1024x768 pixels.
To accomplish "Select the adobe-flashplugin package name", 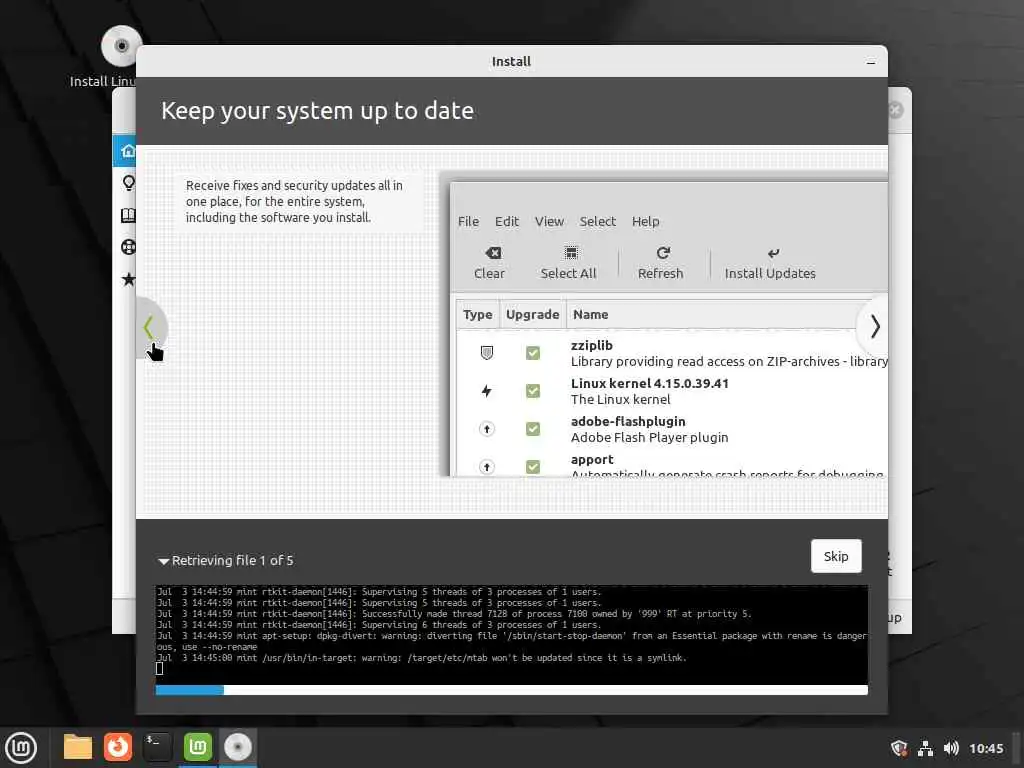I will 628,421.
